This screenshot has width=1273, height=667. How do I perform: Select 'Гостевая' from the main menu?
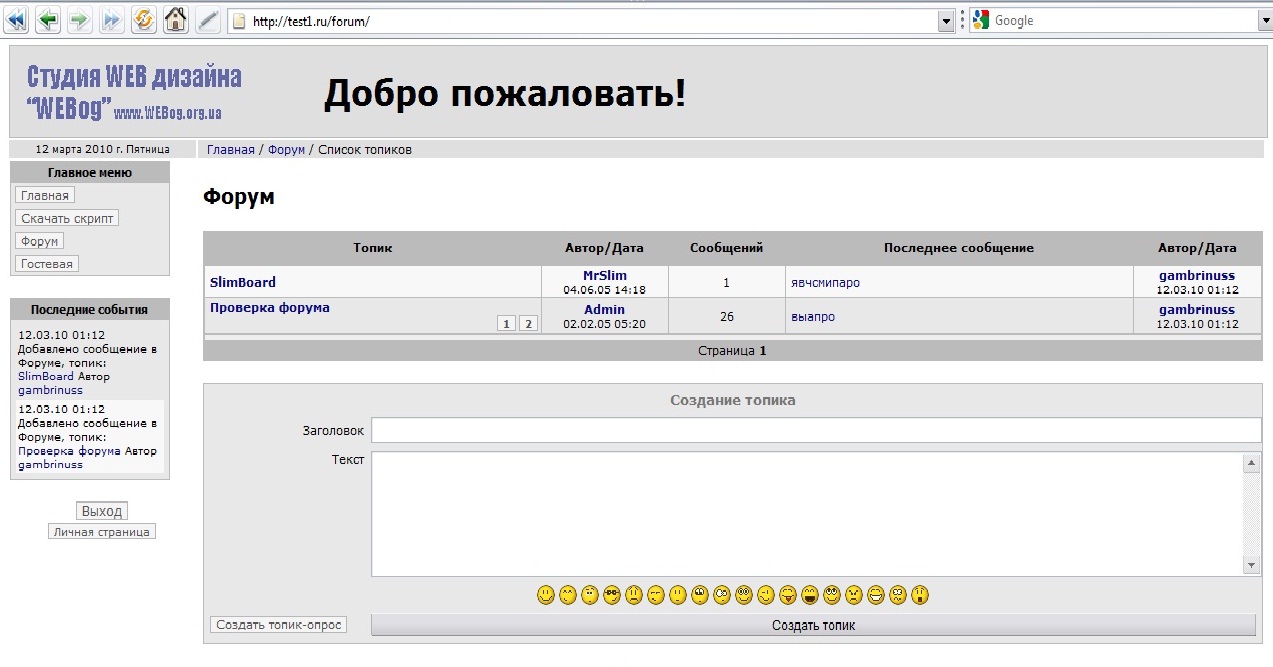47,264
